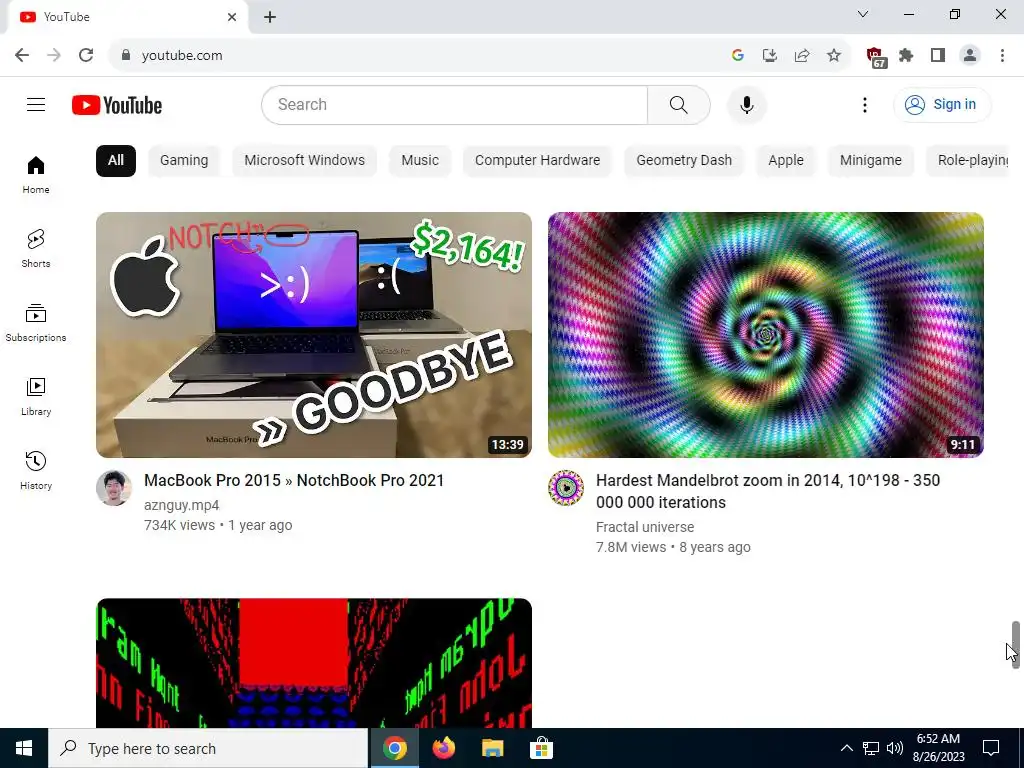The image size is (1024, 768).
Task: Open the network icon in system tray
Action: pos(871,748)
